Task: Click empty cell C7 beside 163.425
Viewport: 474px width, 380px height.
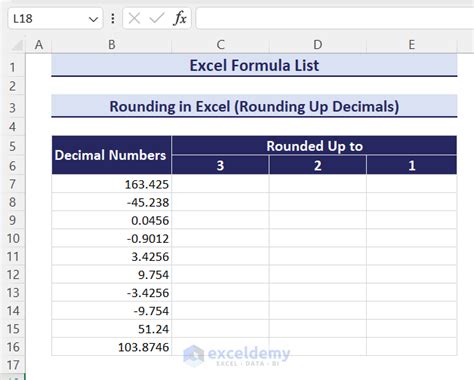Action: [x=220, y=184]
